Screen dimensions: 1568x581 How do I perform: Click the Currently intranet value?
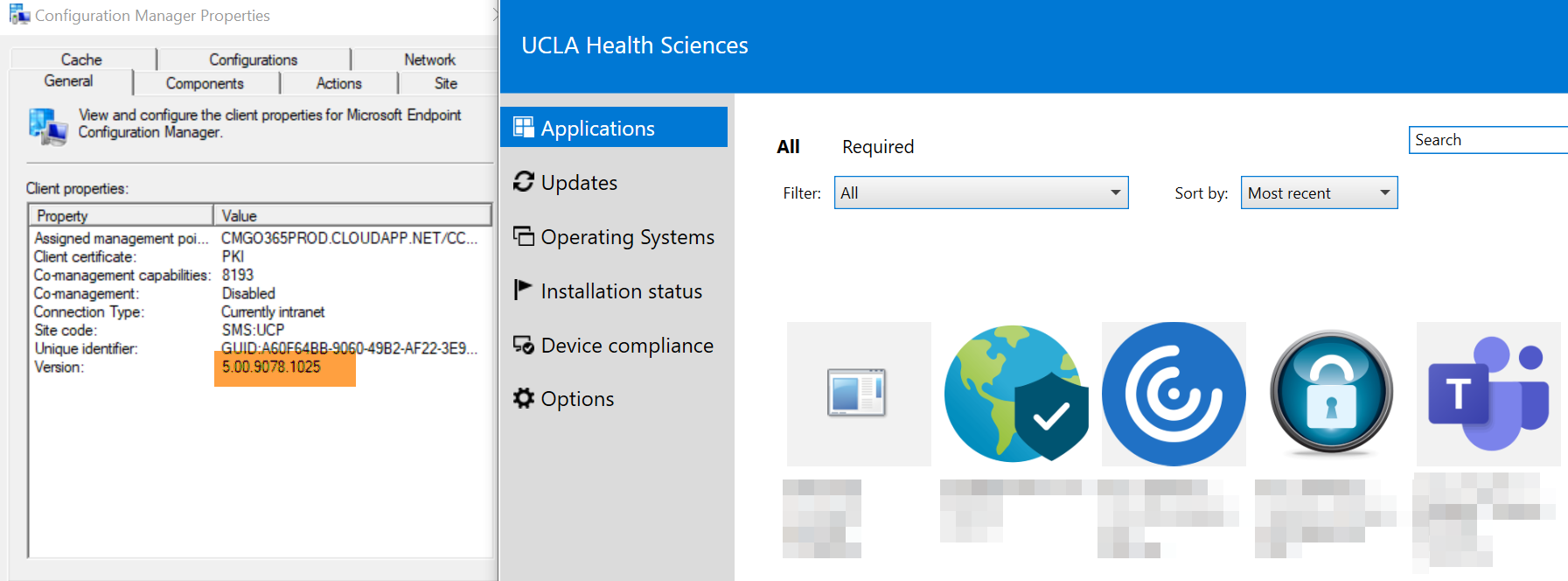[x=273, y=311]
